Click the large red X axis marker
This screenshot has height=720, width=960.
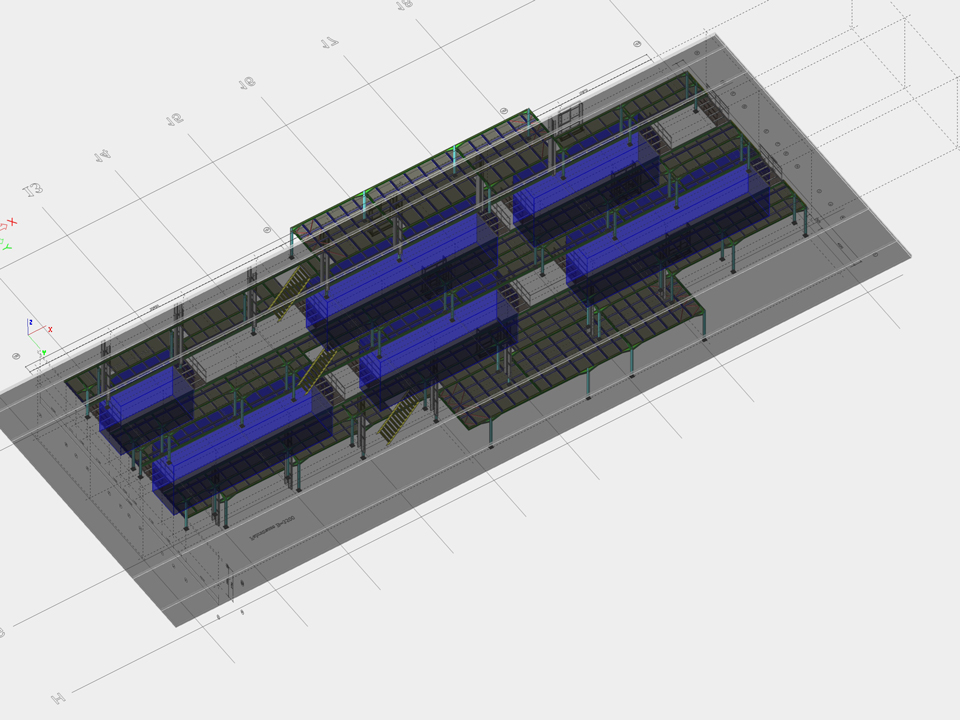click(x=11, y=222)
